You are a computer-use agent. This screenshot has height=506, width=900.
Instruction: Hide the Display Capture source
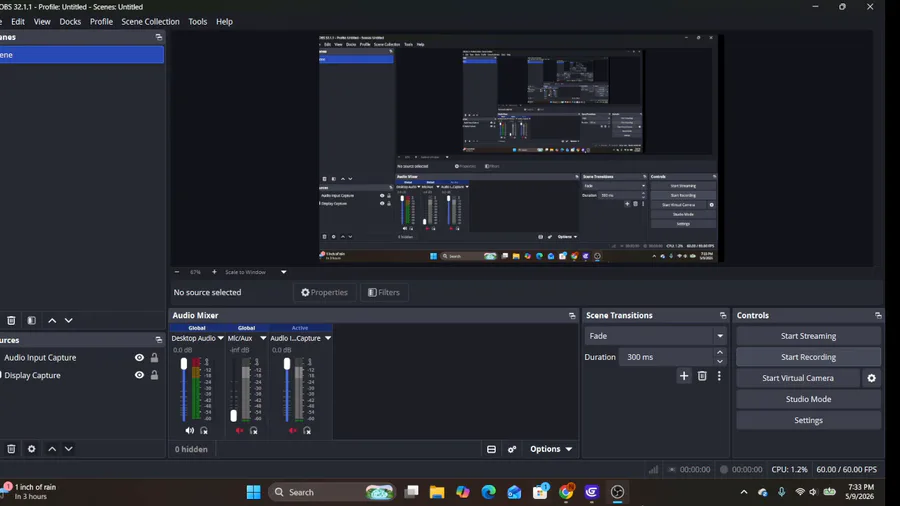tap(139, 375)
